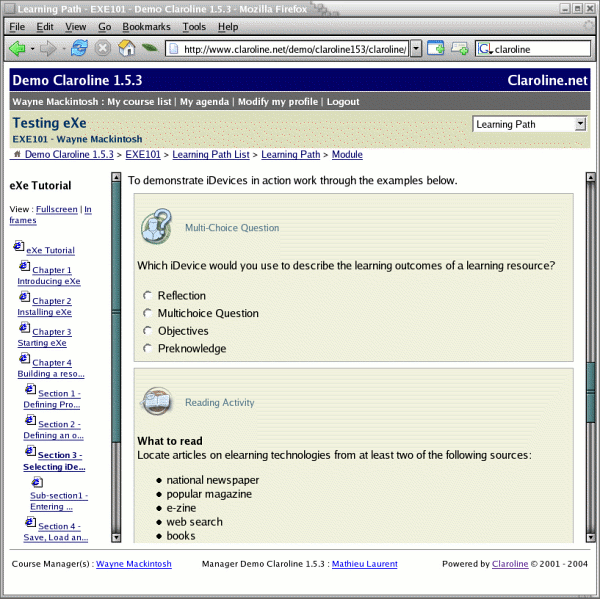This screenshot has width=600, height=599.
Task: Expand the address bar history dropdown
Action: pos(416,49)
